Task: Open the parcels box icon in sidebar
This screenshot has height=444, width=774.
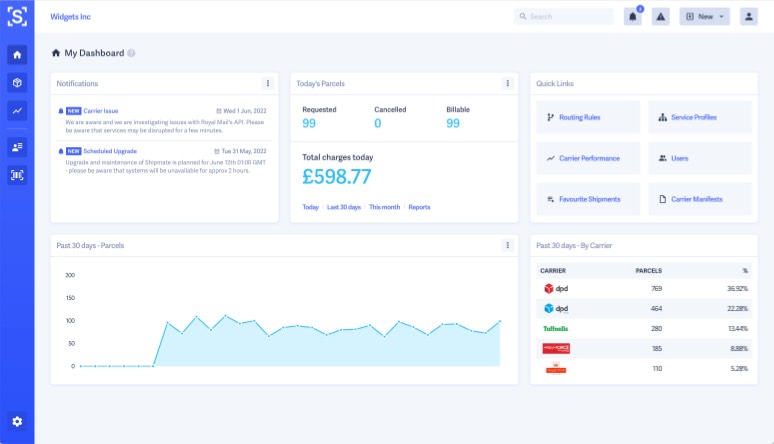Action: click(17, 83)
